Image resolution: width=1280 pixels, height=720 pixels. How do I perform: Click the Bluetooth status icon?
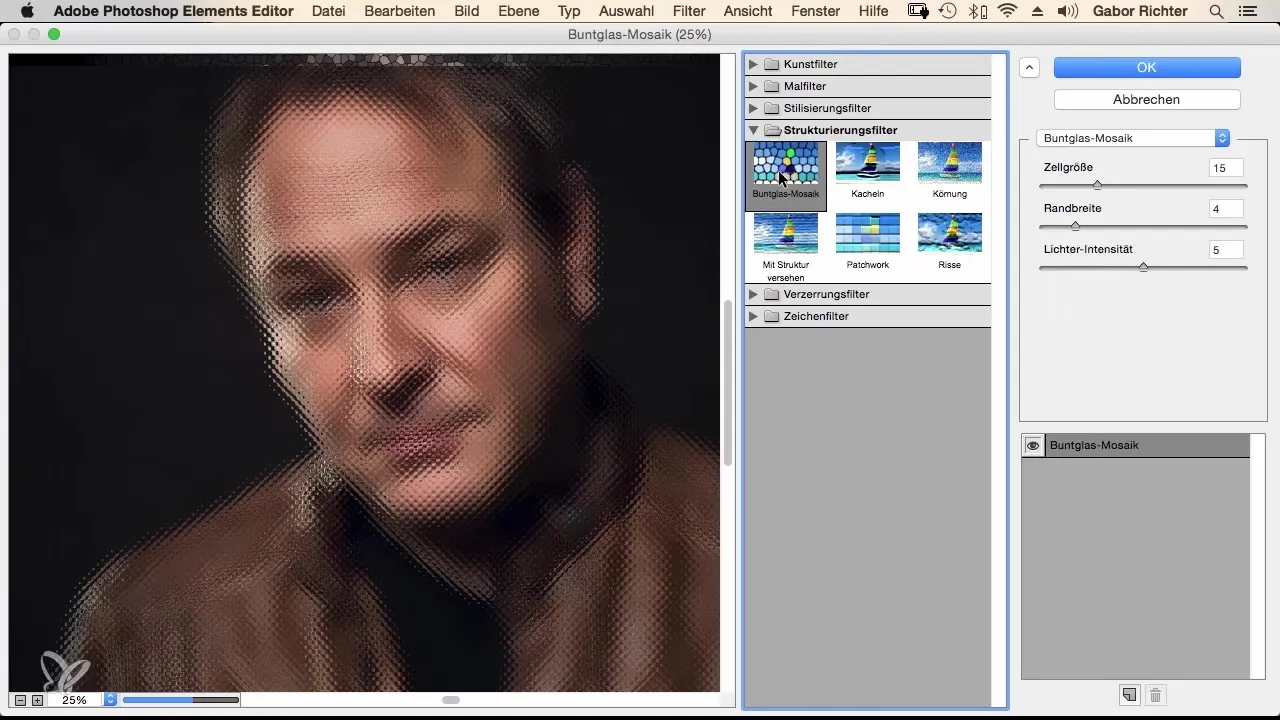(x=975, y=11)
